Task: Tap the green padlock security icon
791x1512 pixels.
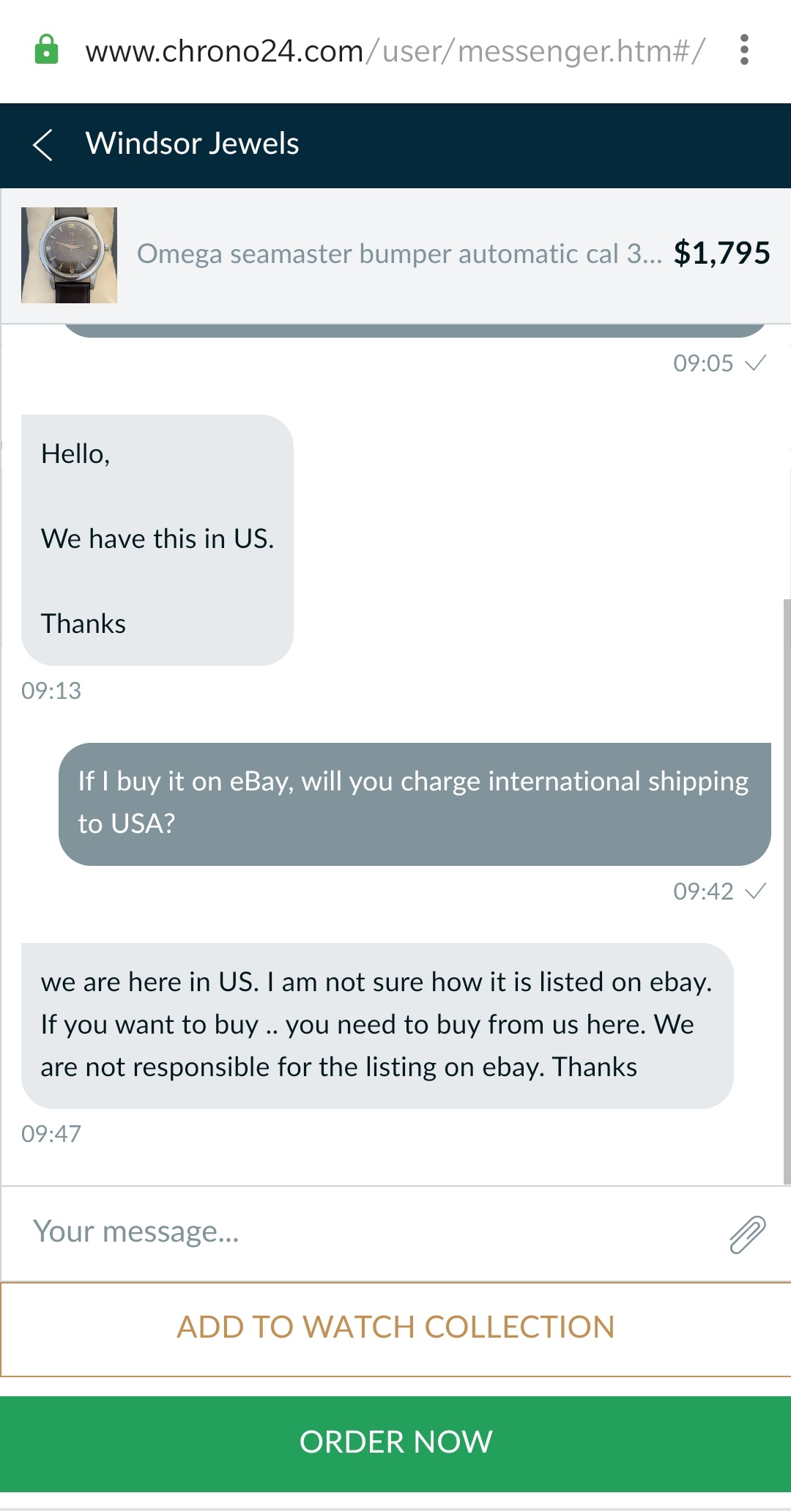Action: click(x=46, y=50)
